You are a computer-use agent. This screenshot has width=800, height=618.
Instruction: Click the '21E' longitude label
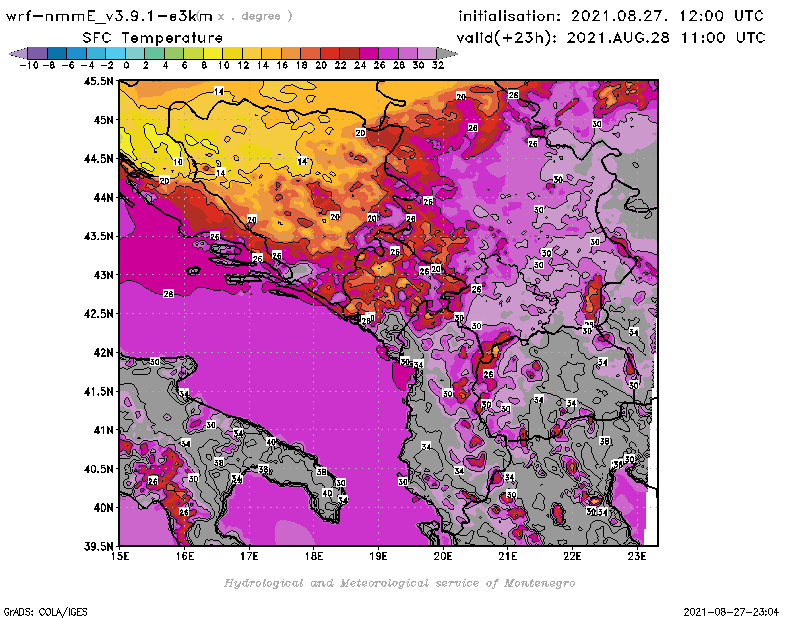click(508, 556)
